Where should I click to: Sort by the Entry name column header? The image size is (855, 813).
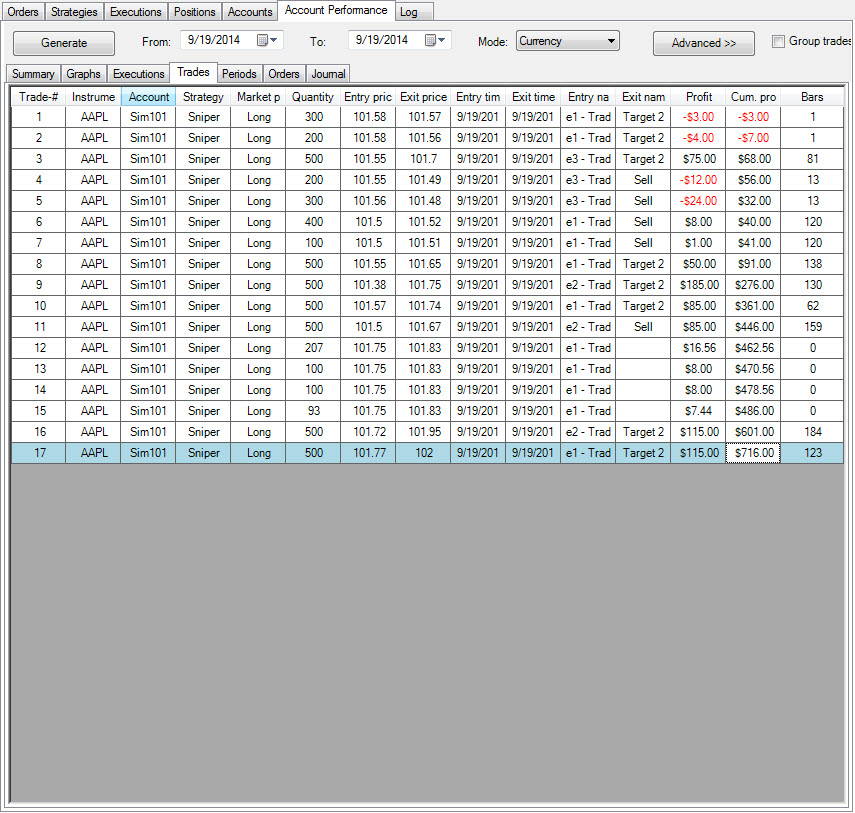(x=588, y=97)
